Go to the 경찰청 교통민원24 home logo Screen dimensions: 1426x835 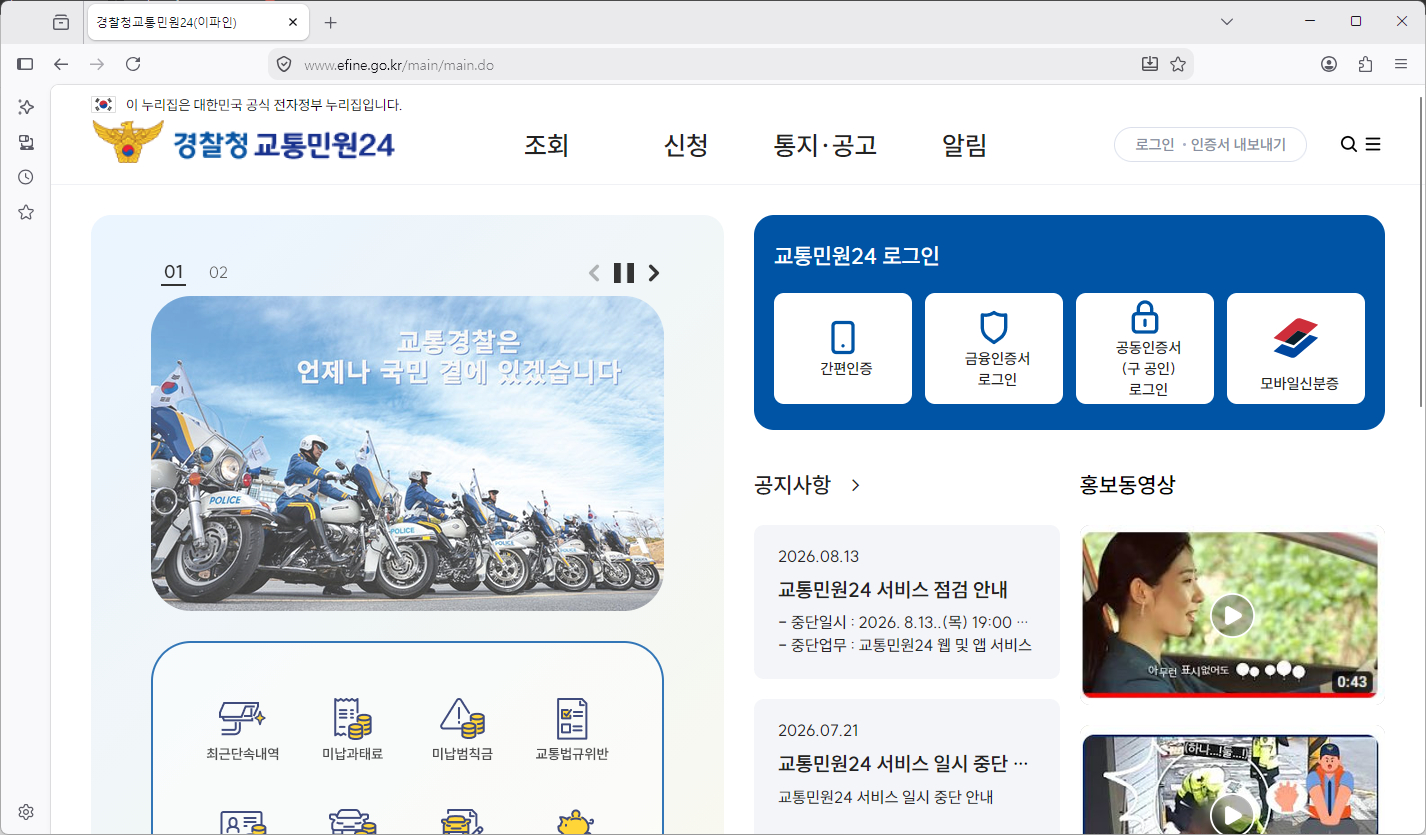(244, 144)
